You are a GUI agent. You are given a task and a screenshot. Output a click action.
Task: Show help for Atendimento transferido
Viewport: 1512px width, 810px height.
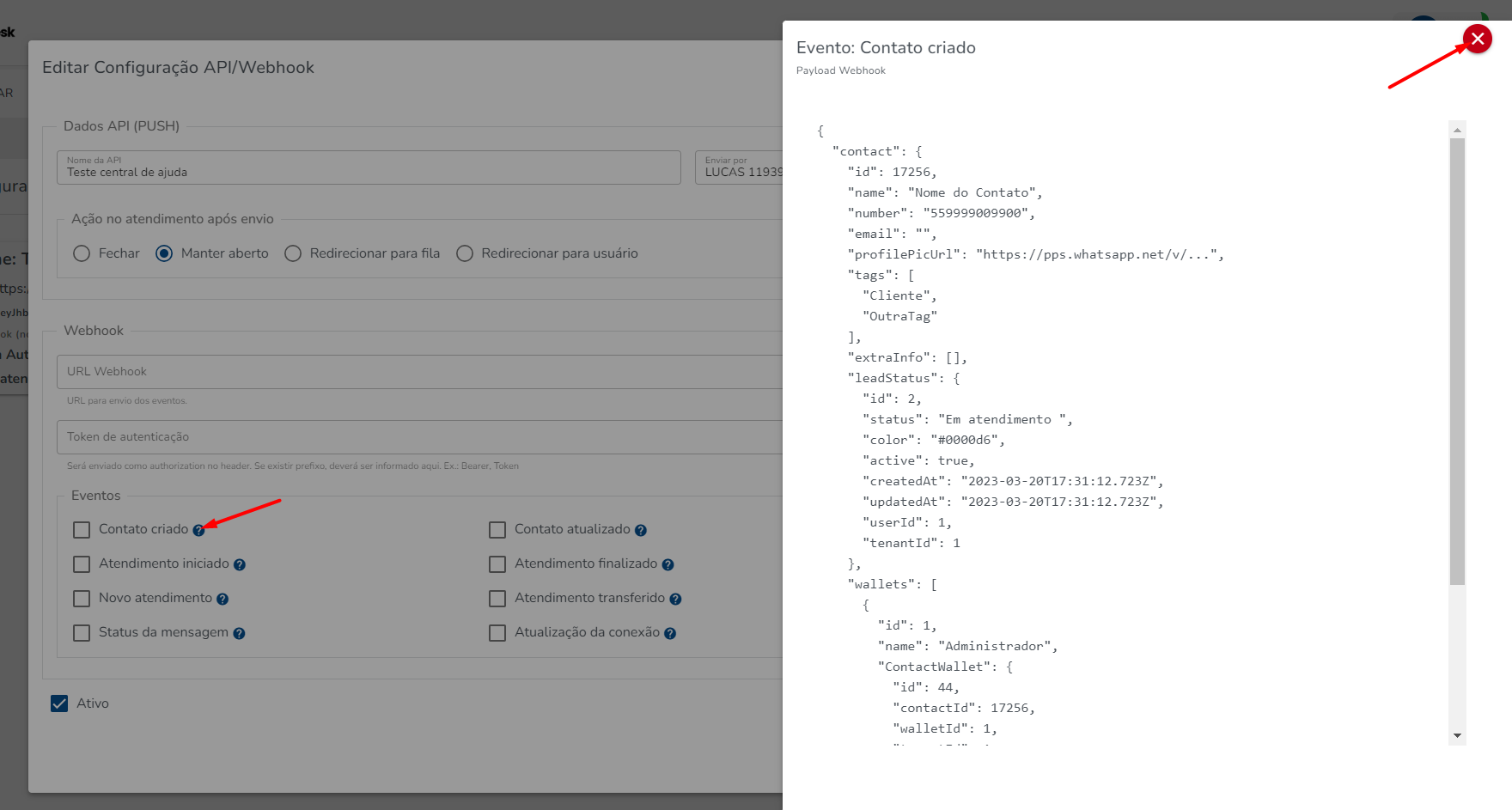(x=675, y=600)
